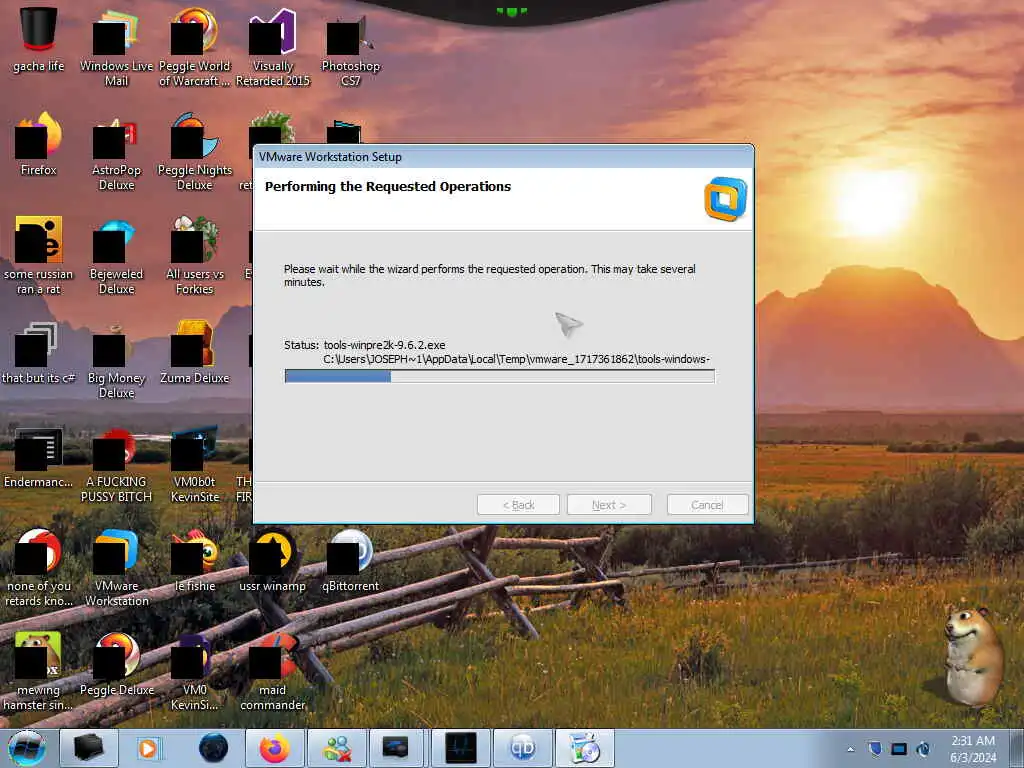Viewport: 1024px width, 768px height.
Task: Click the black dock at the screen top
Action: [x=511, y=11]
